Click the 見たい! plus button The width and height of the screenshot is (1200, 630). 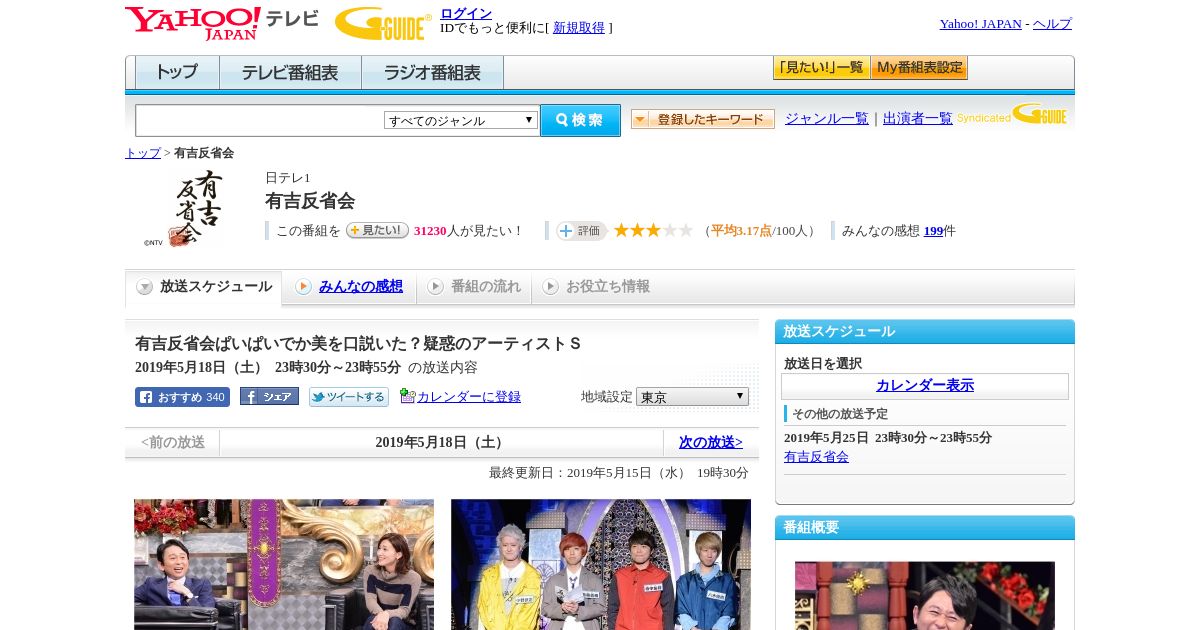click(377, 230)
